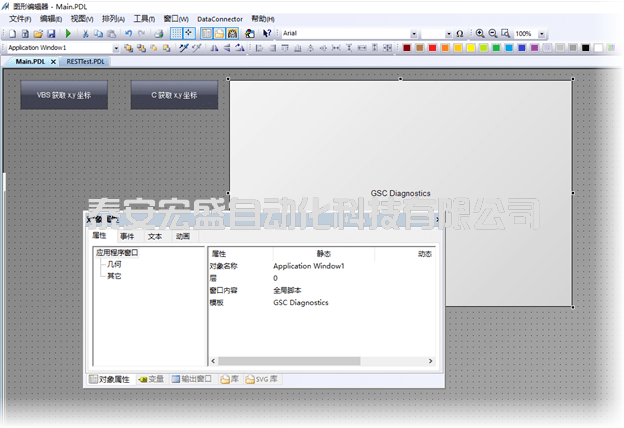This screenshot has height=428, width=624.
Task: Open the Arial font dropdown
Action: tap(416, 33)
